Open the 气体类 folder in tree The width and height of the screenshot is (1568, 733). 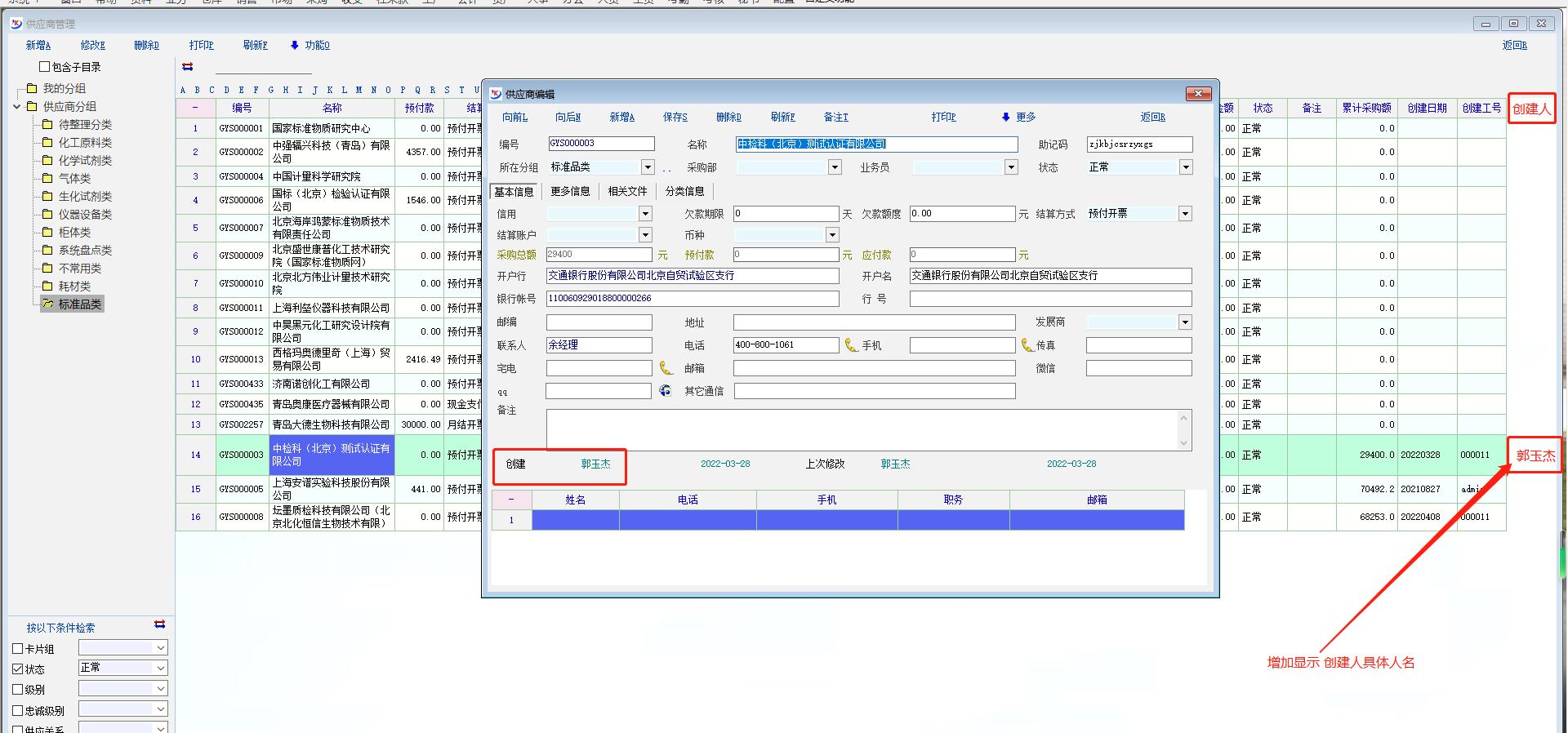(x=74, y=179)
